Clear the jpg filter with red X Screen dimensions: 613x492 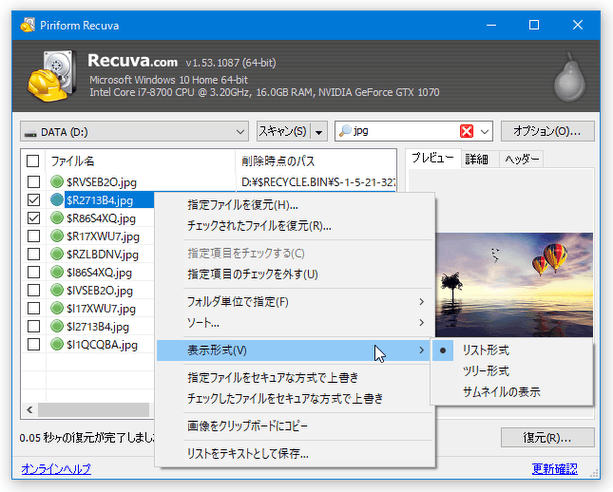466,131
